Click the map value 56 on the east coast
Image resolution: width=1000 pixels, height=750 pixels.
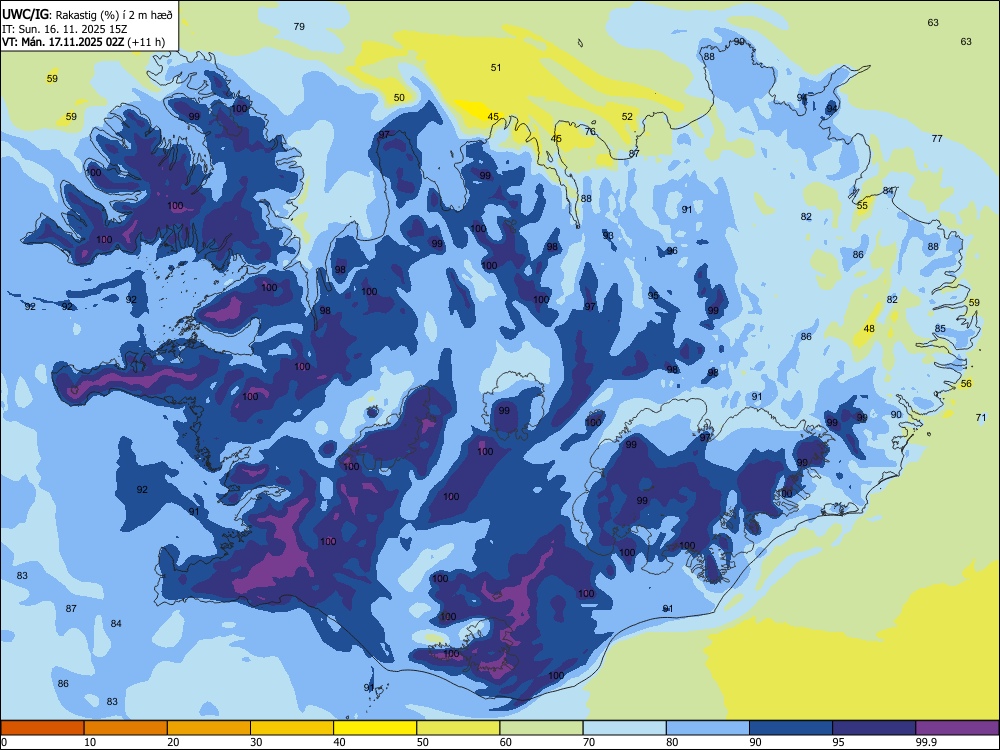point(966,383)
